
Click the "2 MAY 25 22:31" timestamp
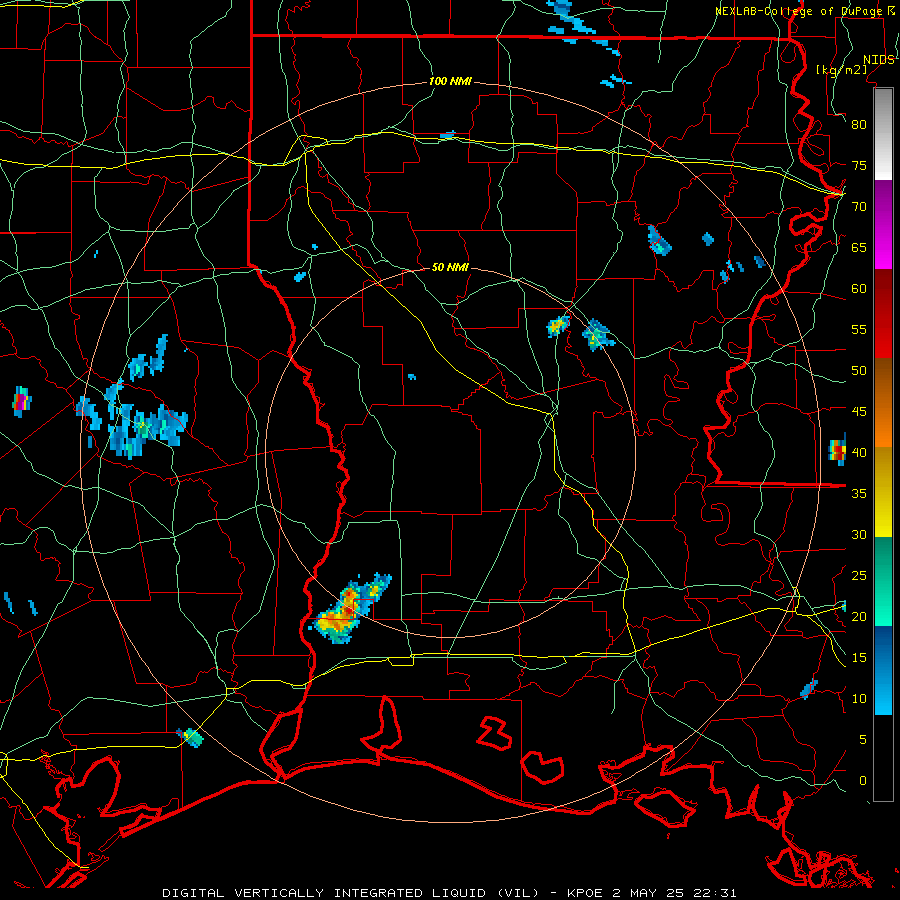tap(674, 893)
